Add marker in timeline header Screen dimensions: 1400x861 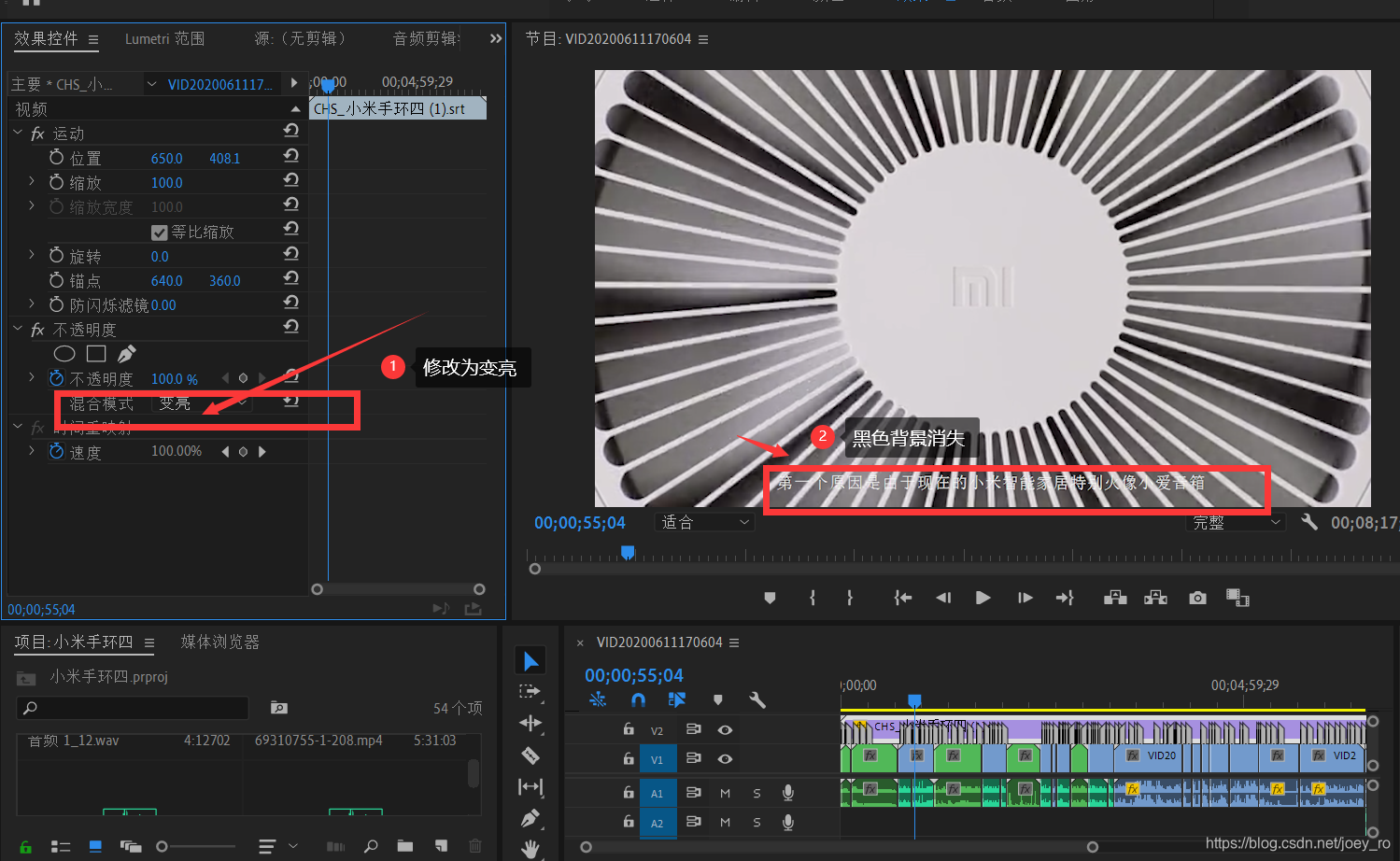717,699
